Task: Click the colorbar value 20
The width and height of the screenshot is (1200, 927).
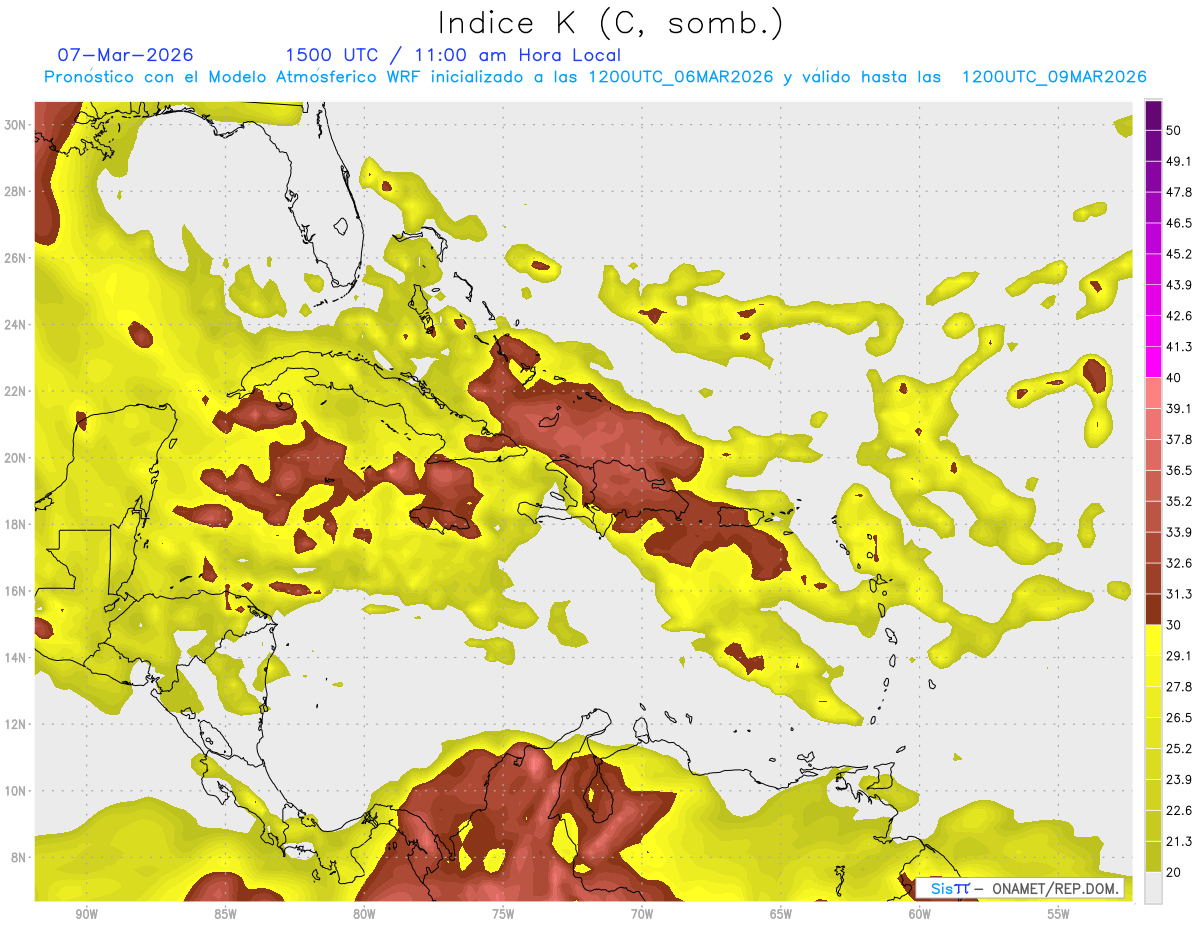Action: coord(1174,873)
